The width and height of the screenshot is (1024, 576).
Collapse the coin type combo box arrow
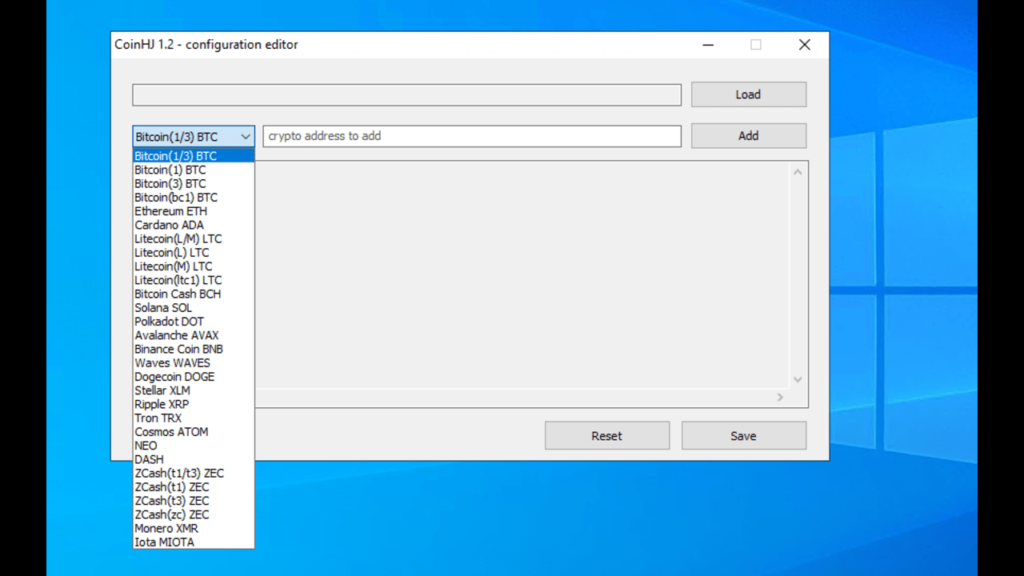click(245, 136)
